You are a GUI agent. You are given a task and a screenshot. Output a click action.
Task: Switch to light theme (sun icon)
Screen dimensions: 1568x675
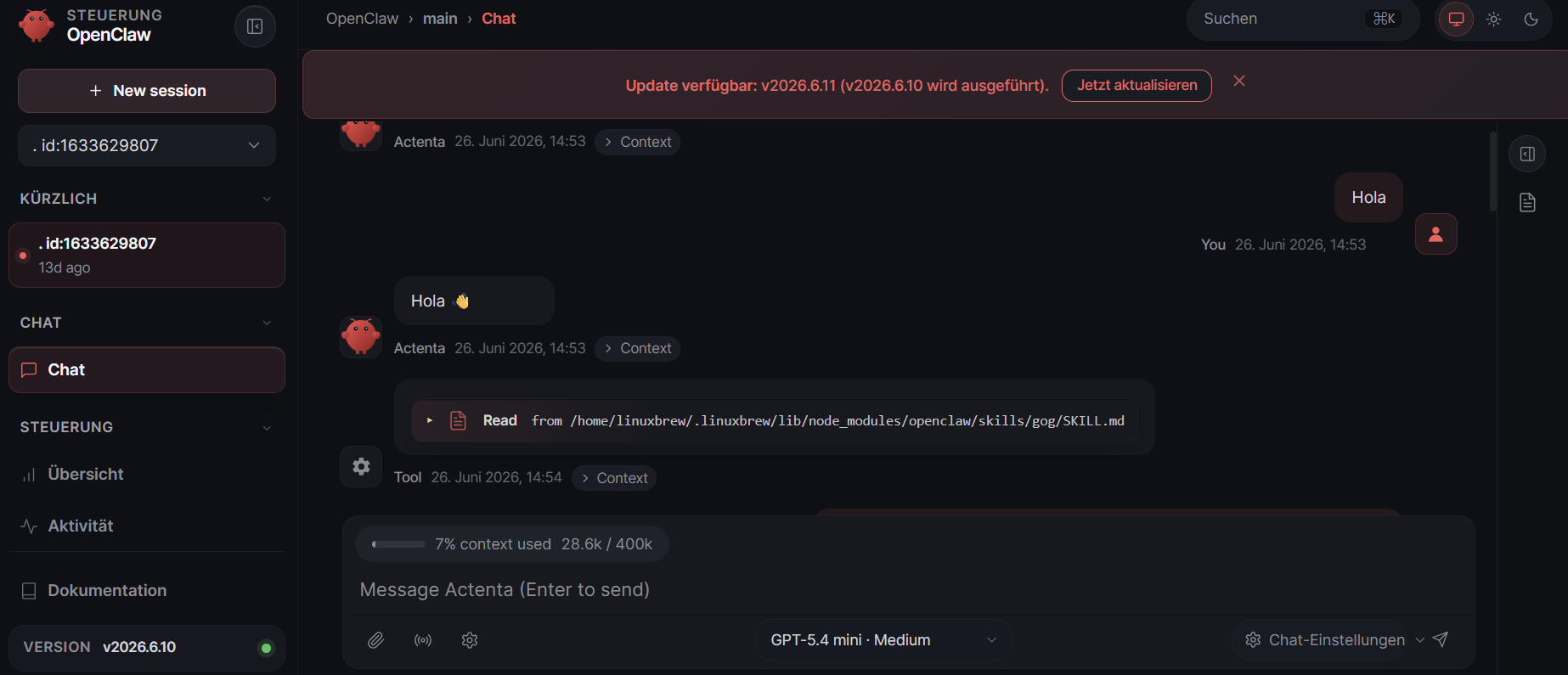click(x=1494, y=20)
